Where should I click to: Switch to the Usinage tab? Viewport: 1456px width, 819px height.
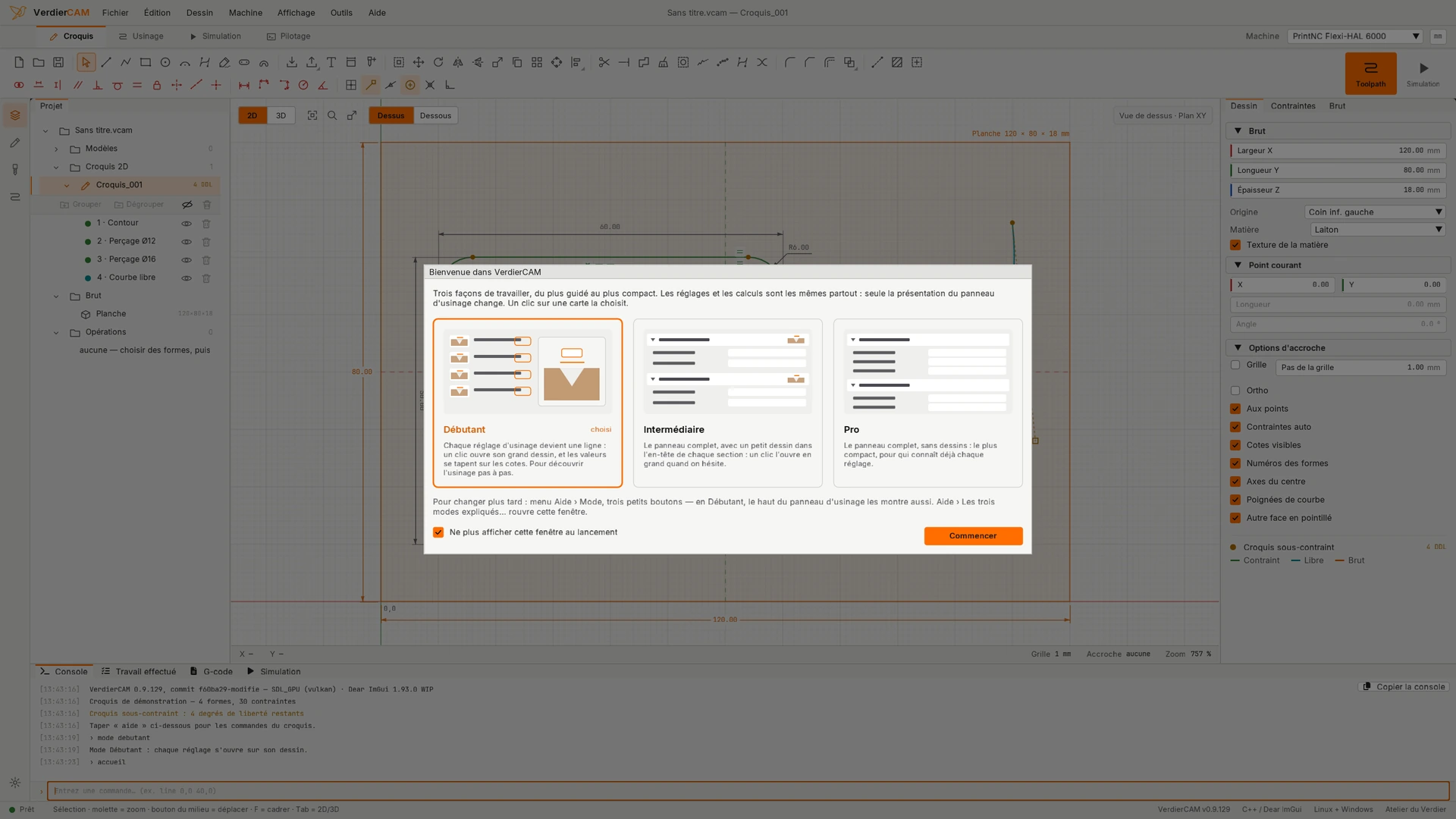click(141, 36)
